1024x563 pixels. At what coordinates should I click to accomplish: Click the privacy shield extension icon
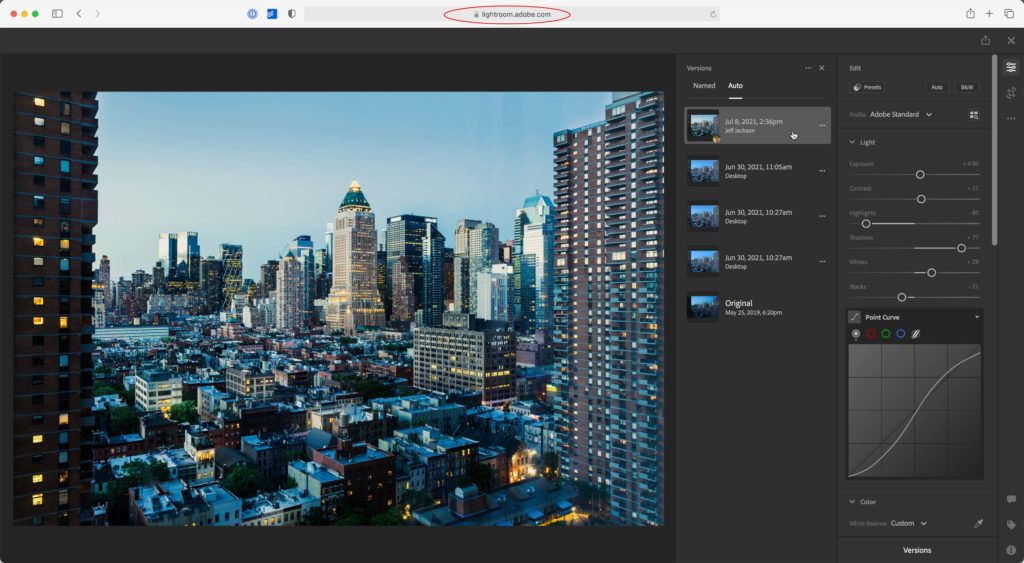pyautogui.click(x=291, y=14)
